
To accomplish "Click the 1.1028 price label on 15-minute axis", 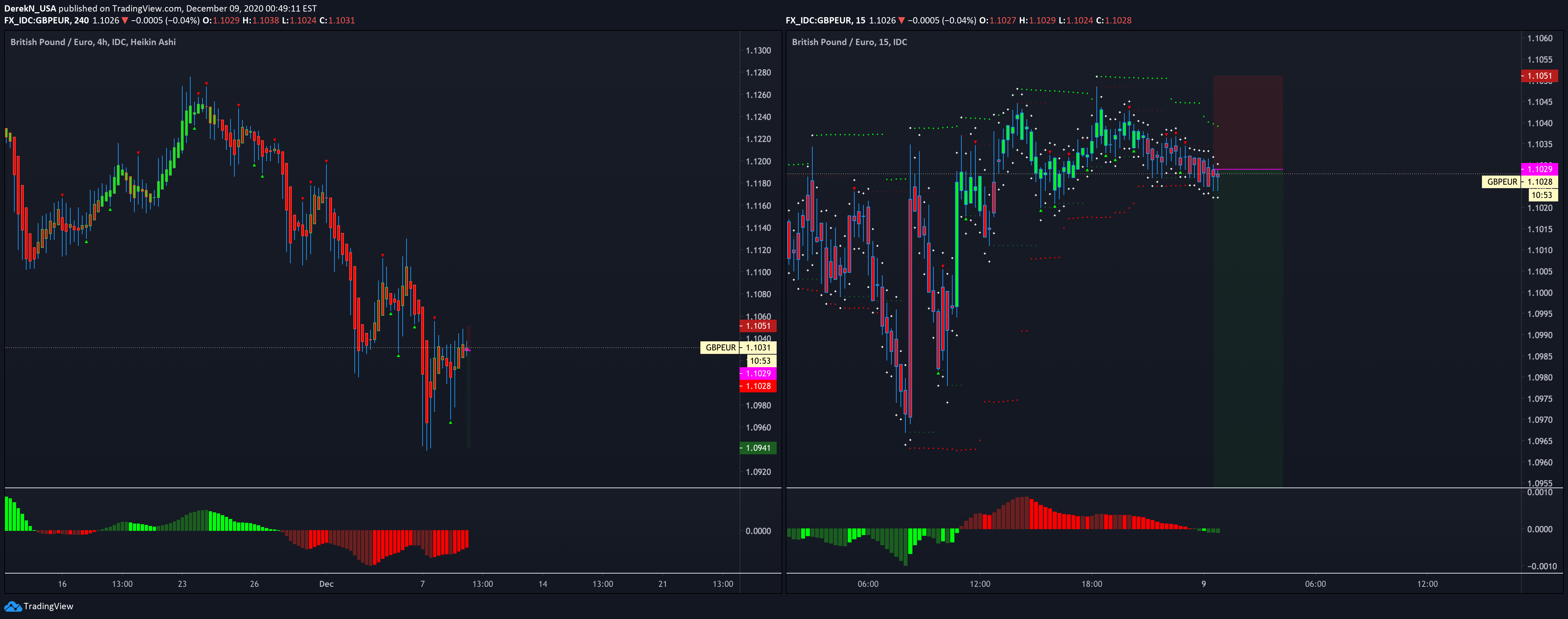I will click(x=1539, y=182).
